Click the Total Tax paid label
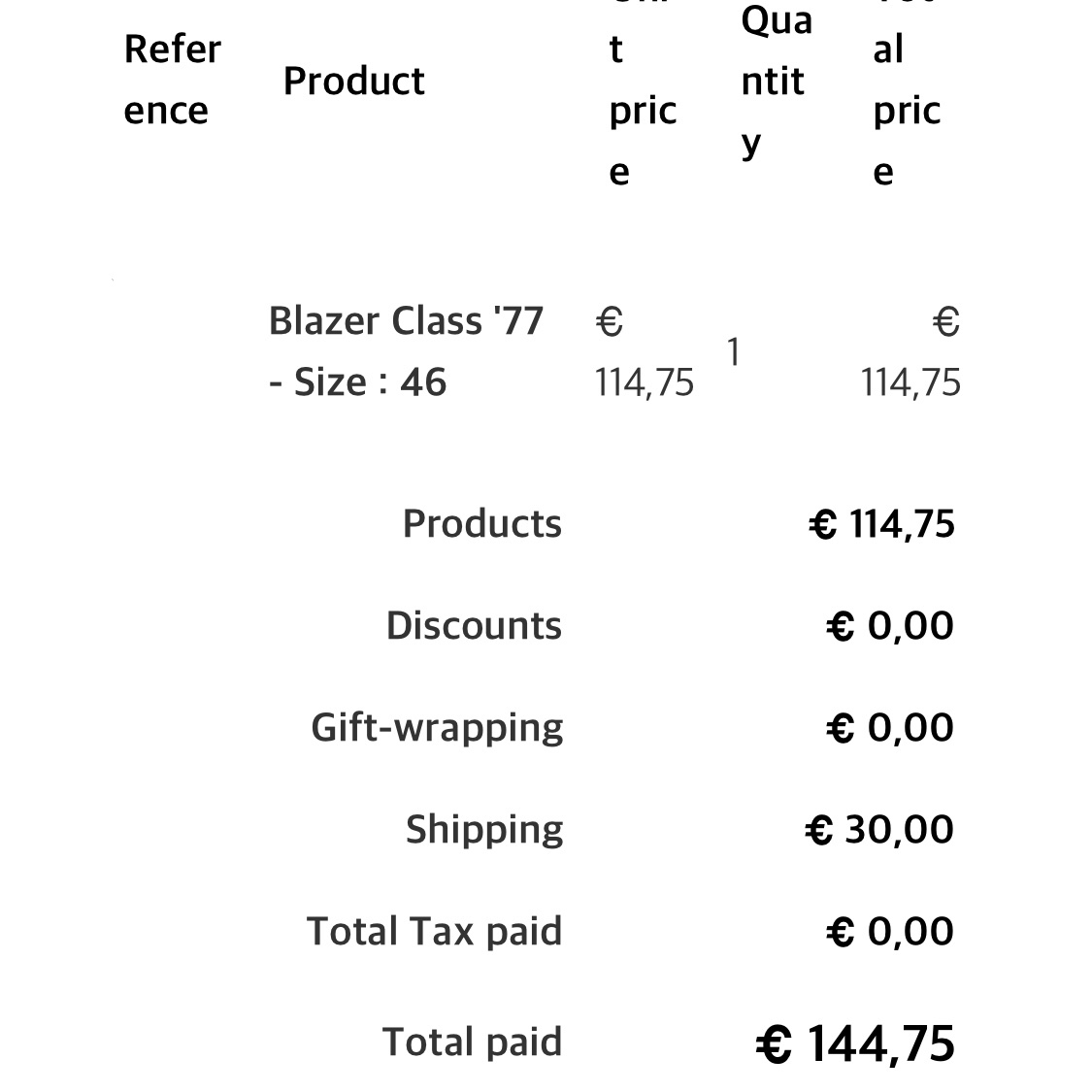This screenshot has height=1092, width=1092. click(434, 932)
